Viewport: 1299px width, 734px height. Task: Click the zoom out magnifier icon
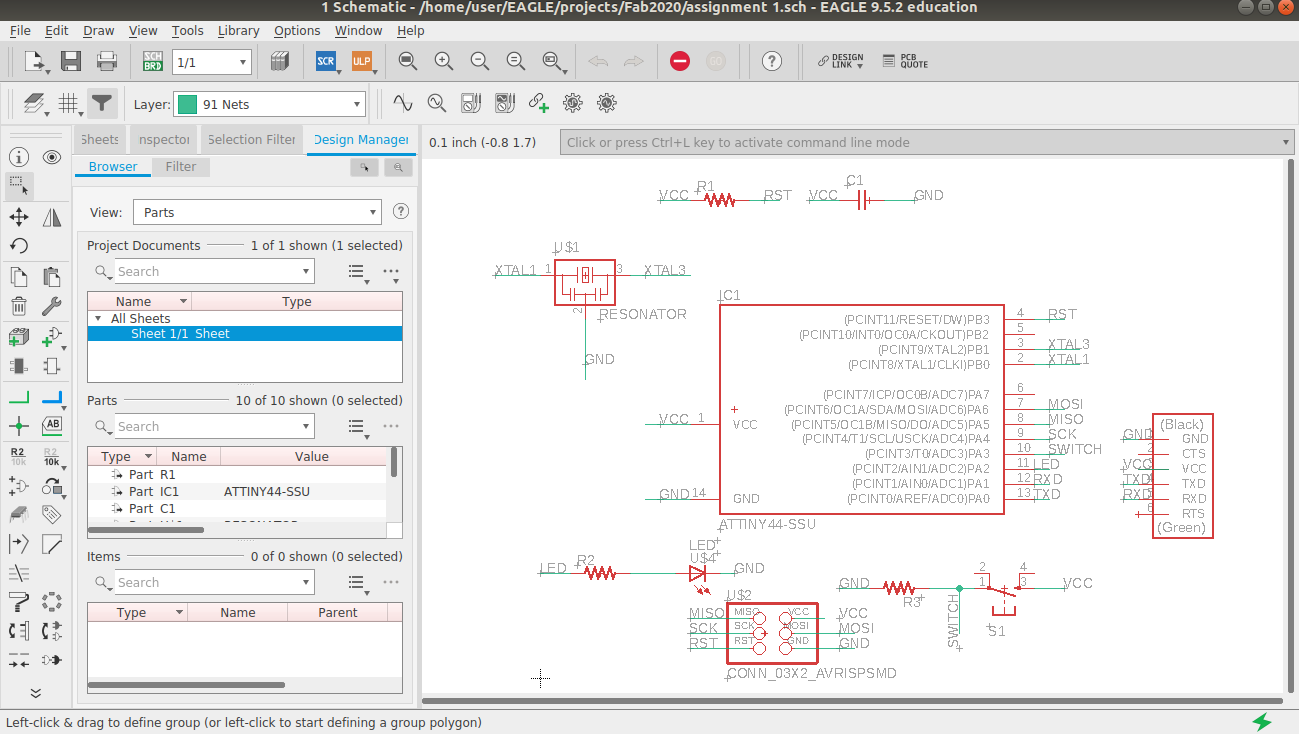[x=479, y=61]
